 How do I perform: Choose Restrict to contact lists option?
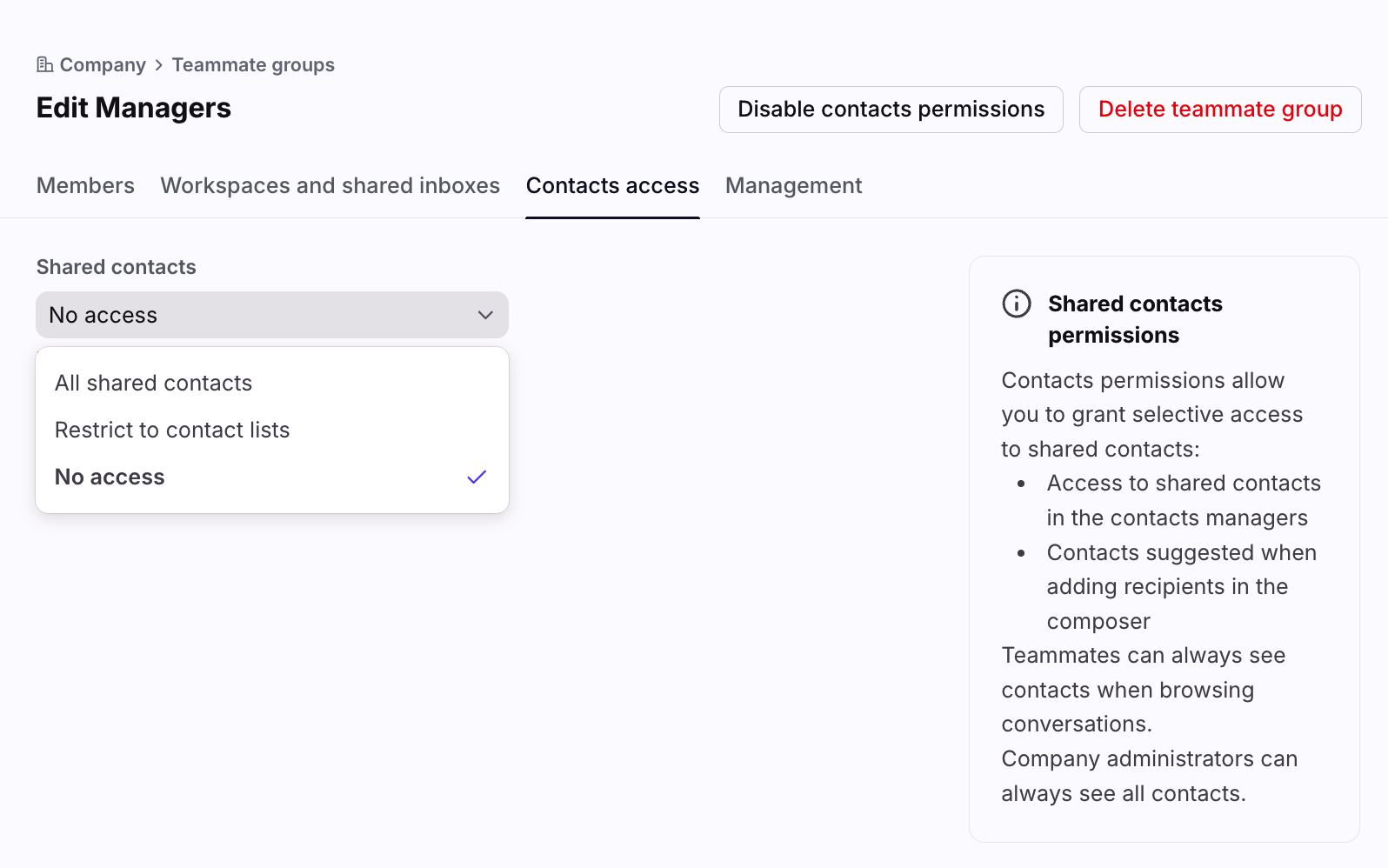pos(172,431)
